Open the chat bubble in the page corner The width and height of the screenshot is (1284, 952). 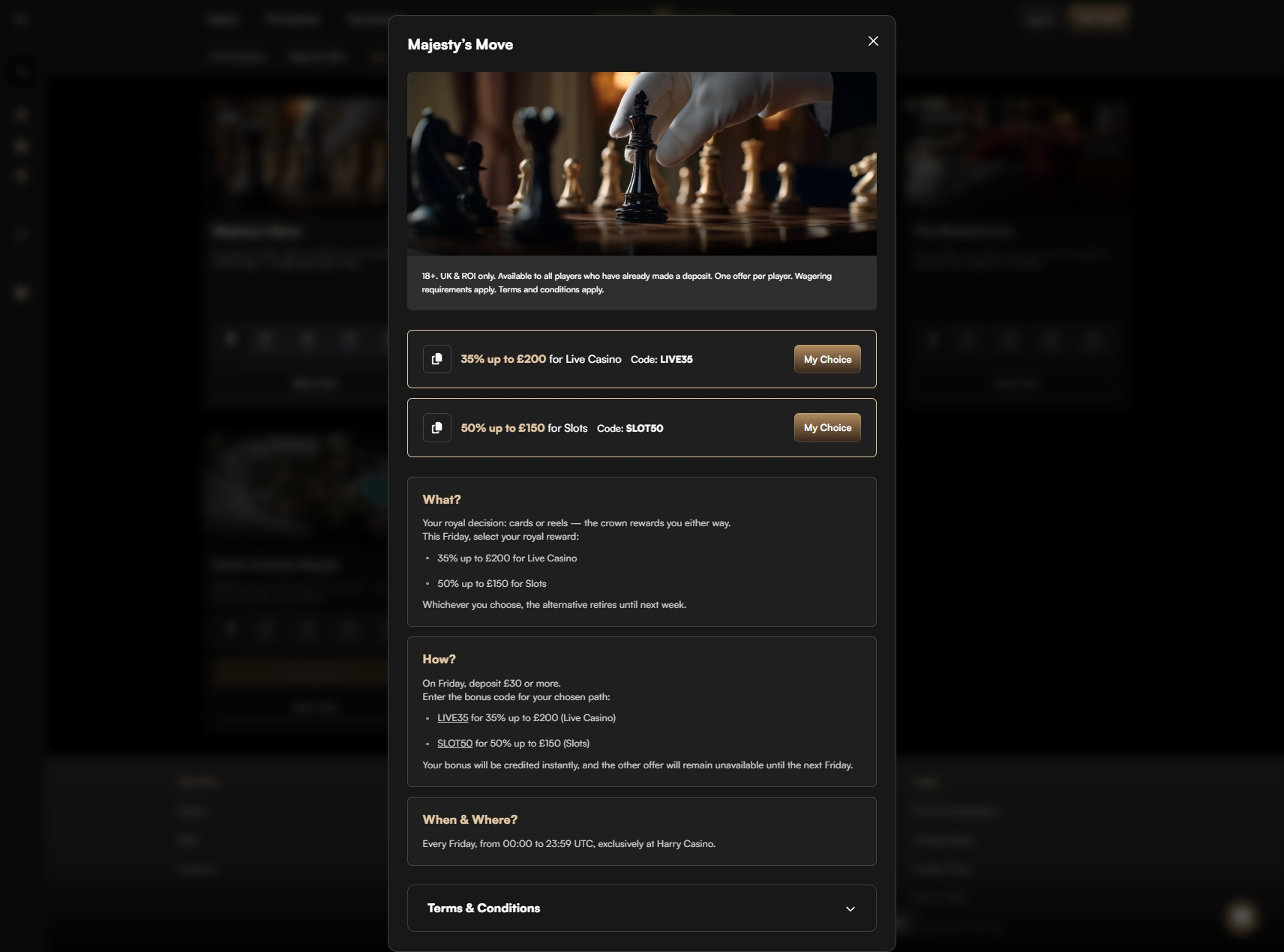coord(1241,916)
